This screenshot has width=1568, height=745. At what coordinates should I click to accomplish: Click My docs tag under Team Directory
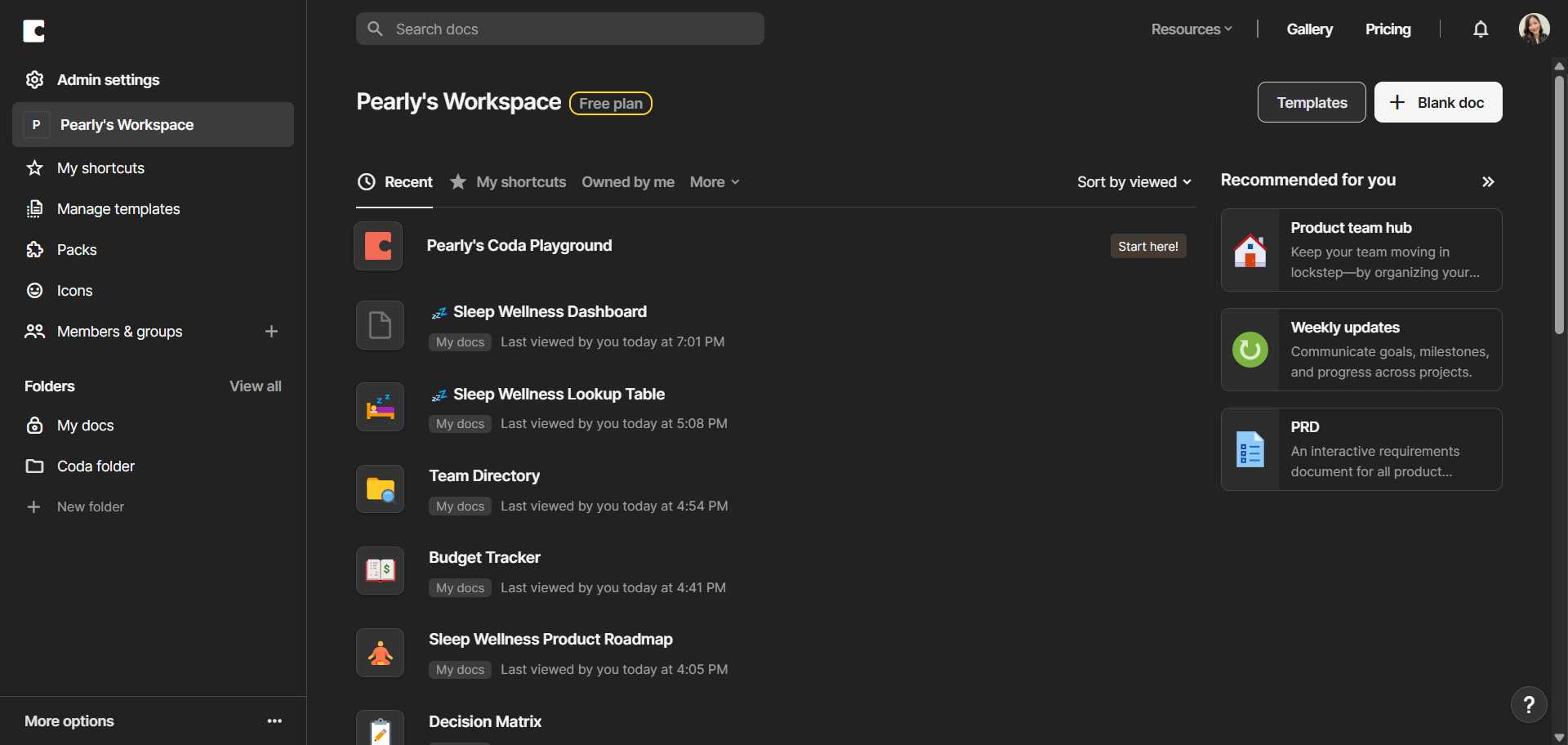(460, 506)
